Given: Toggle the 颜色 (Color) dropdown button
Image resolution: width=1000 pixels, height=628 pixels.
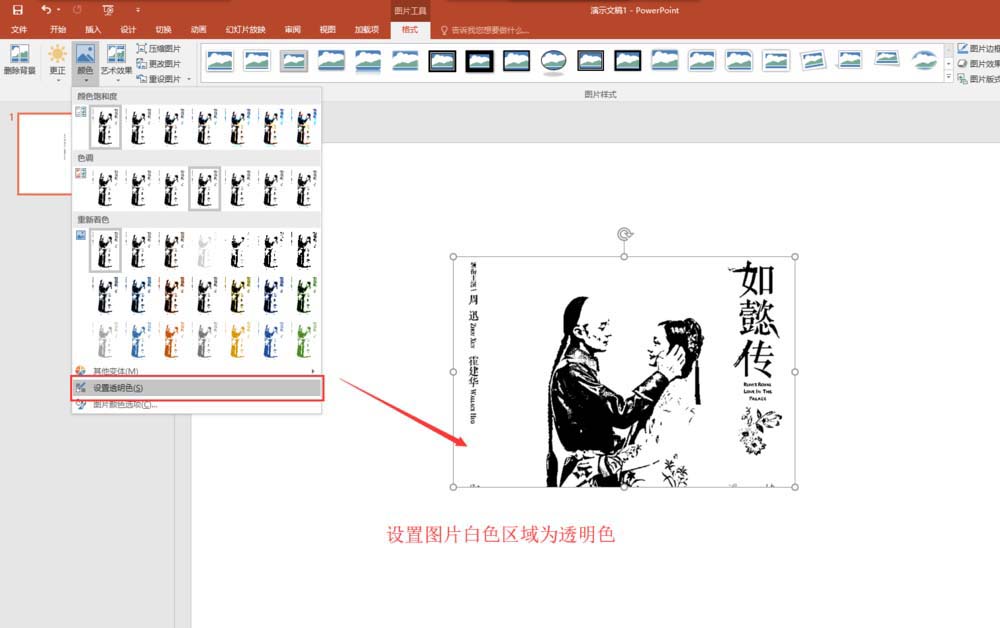Looking at the screenshot, I should click(x=85, y=62).
